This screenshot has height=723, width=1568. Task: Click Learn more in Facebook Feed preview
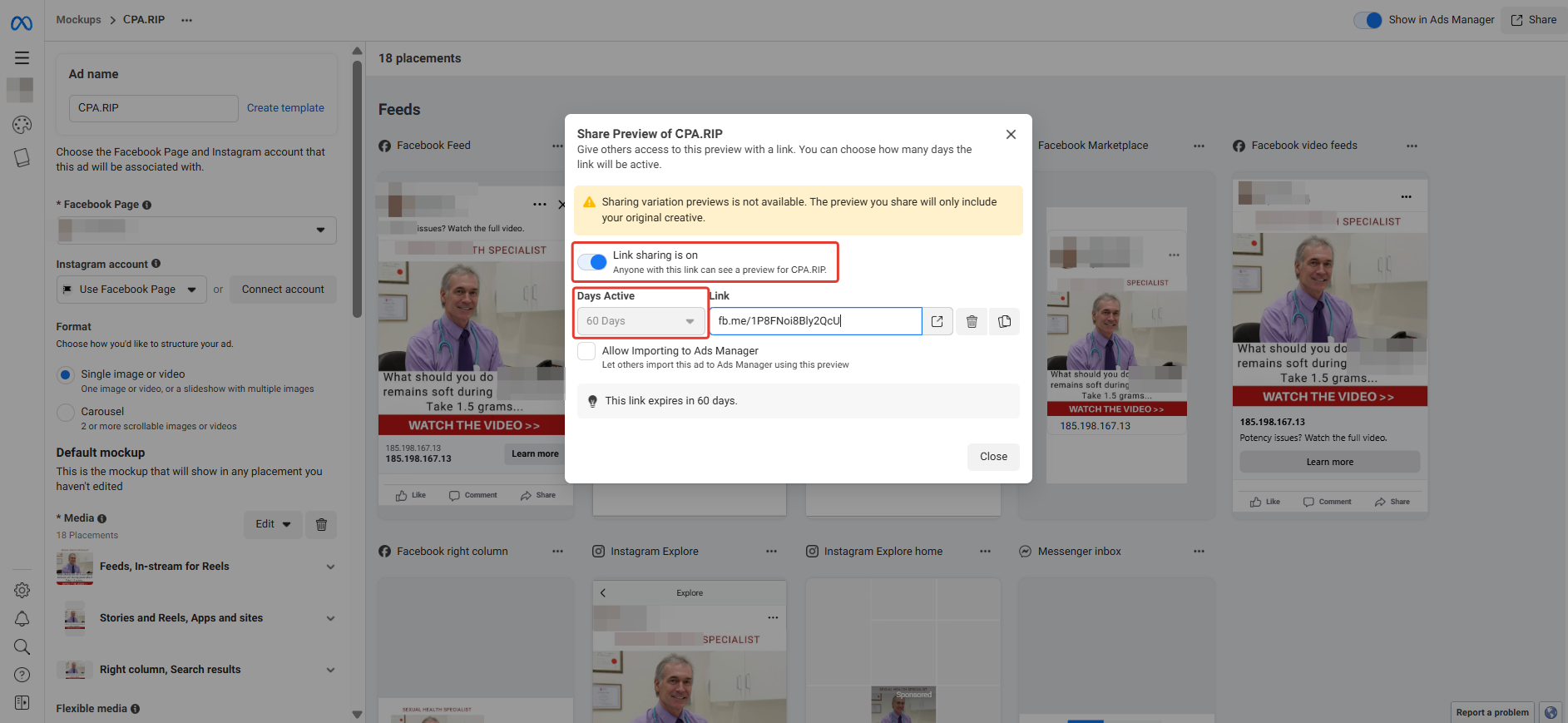535,453
